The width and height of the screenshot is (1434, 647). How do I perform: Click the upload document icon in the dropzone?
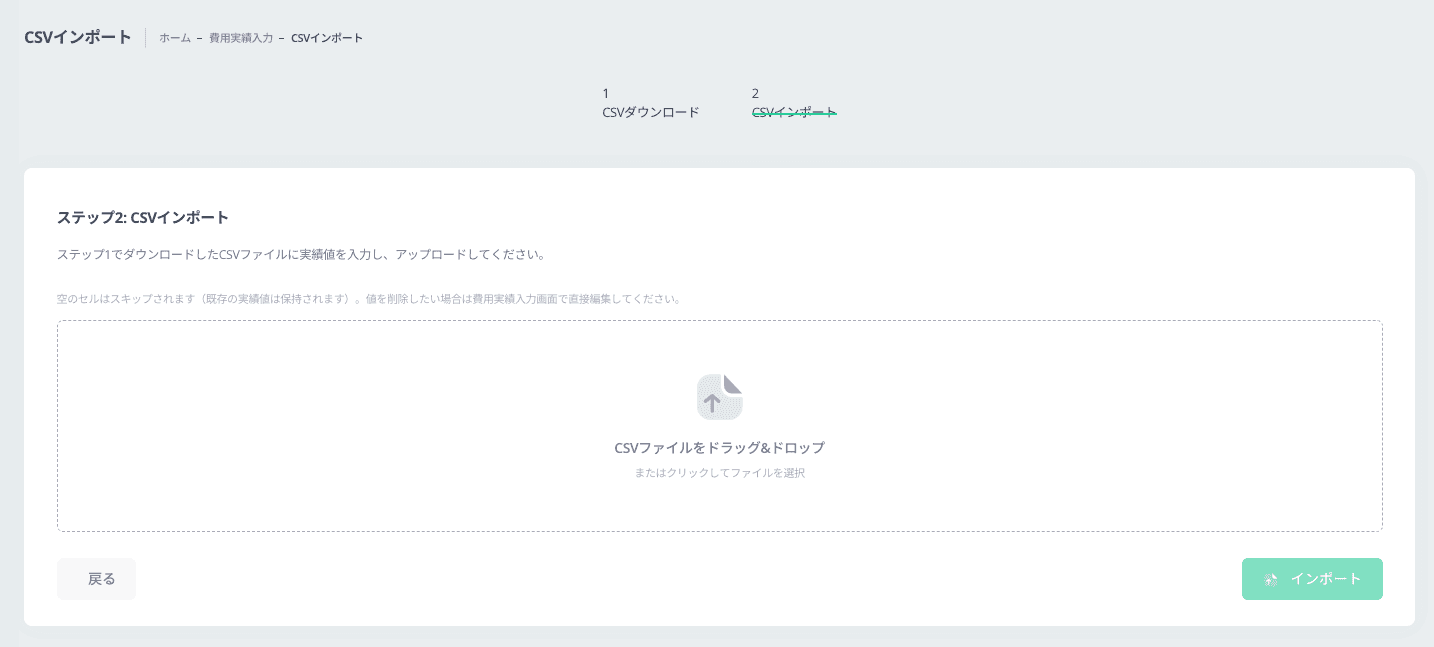pos(719,396)
